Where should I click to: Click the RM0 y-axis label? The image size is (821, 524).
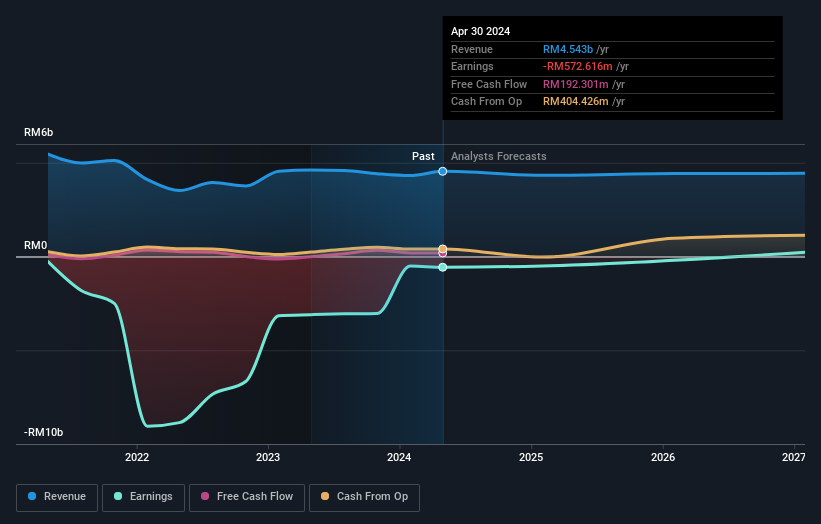click(35, 246)
